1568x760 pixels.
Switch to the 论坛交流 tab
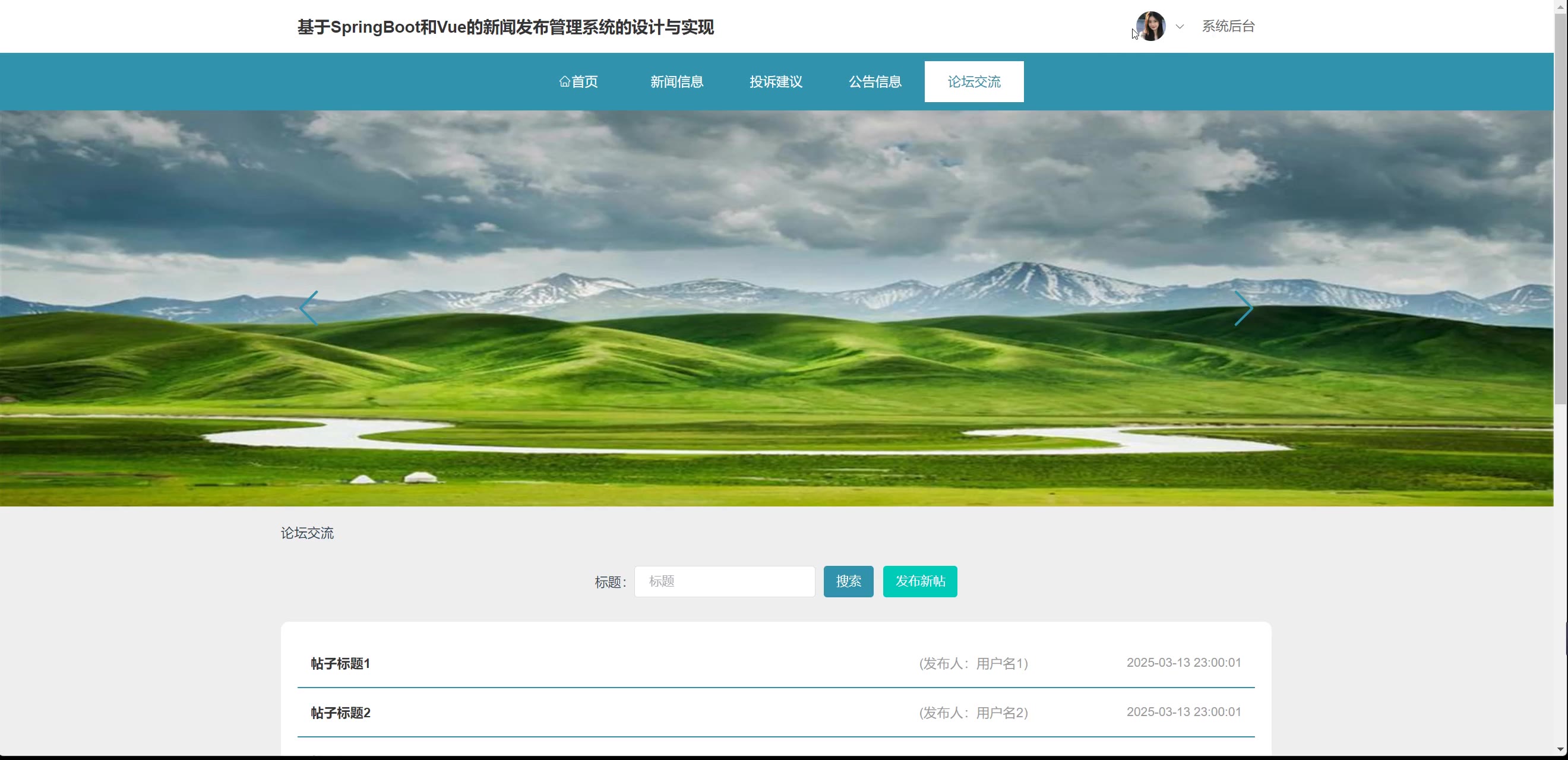point(973,81)
